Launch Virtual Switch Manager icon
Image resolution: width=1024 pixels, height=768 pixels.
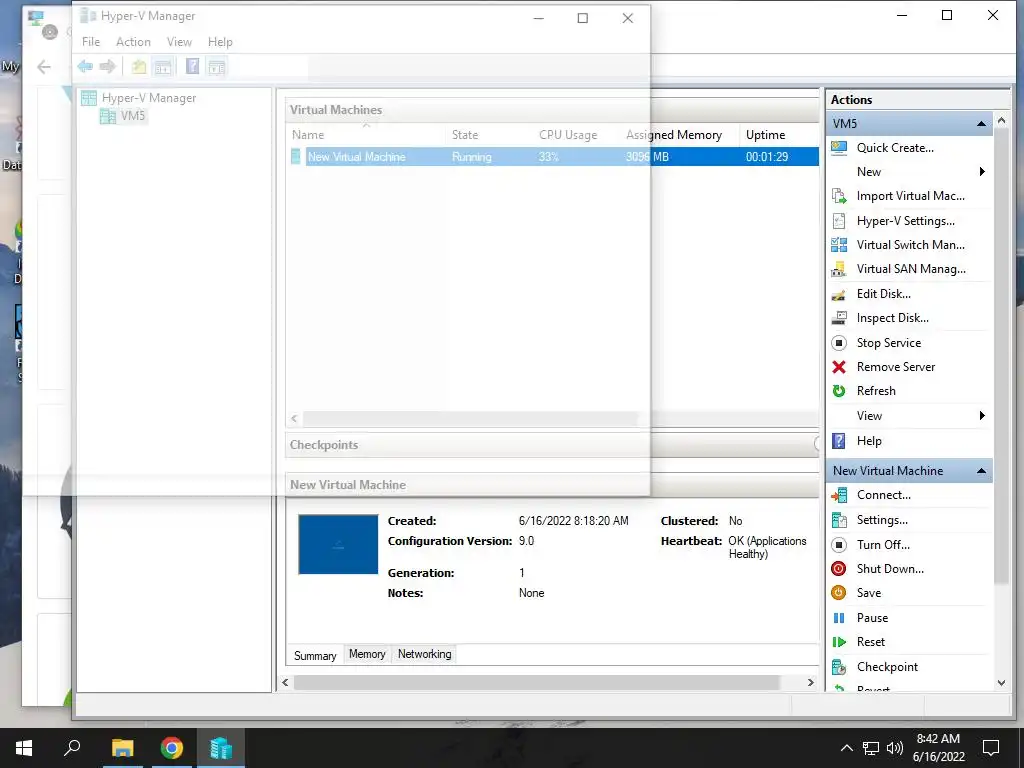click(839, 245)
